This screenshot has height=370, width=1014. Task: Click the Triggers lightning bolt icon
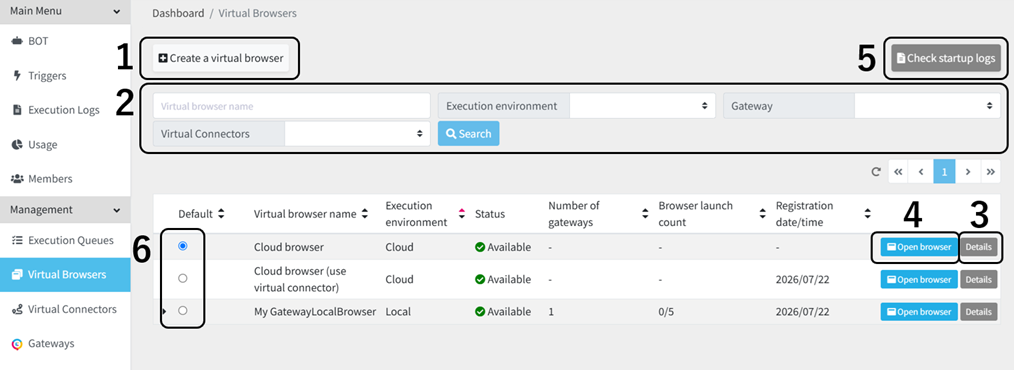coord(17,76)
